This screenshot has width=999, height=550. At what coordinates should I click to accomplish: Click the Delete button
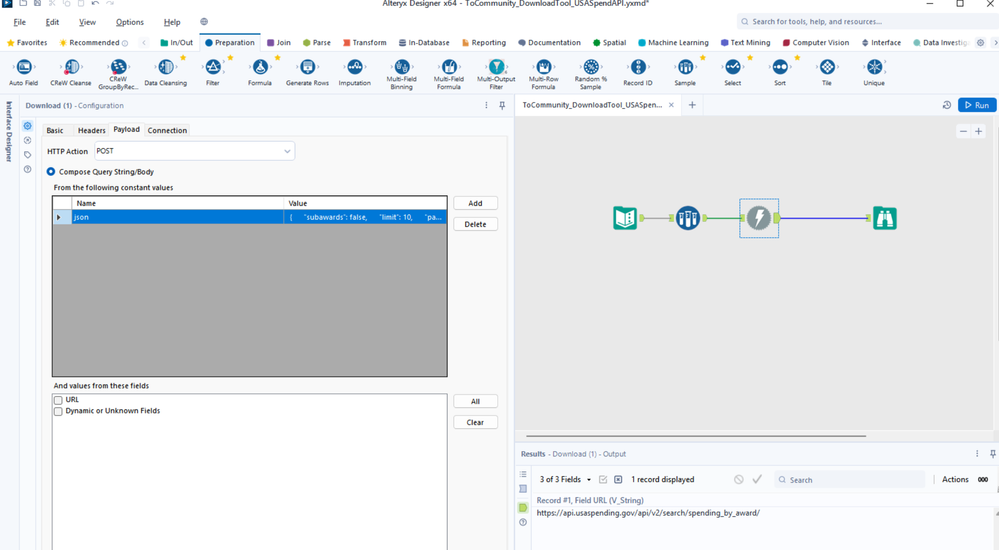tap(475, 224)
